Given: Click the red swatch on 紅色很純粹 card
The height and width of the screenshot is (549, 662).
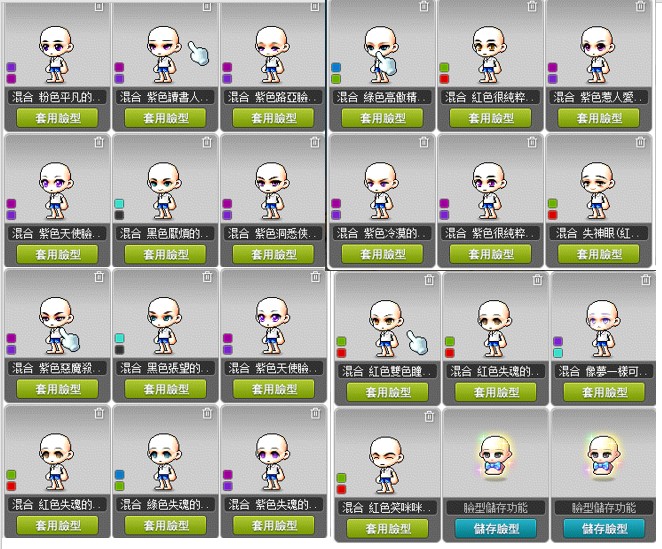Looking at the screenshot, I should click(444, 79).
